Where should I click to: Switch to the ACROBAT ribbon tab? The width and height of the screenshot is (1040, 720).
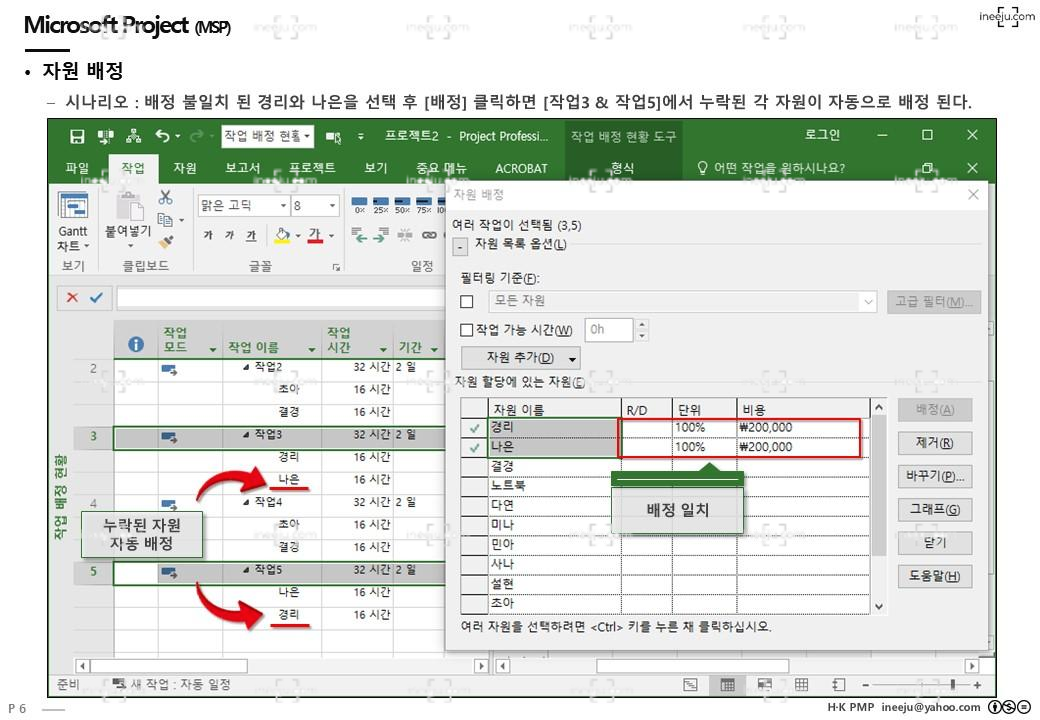click(521, 168)
